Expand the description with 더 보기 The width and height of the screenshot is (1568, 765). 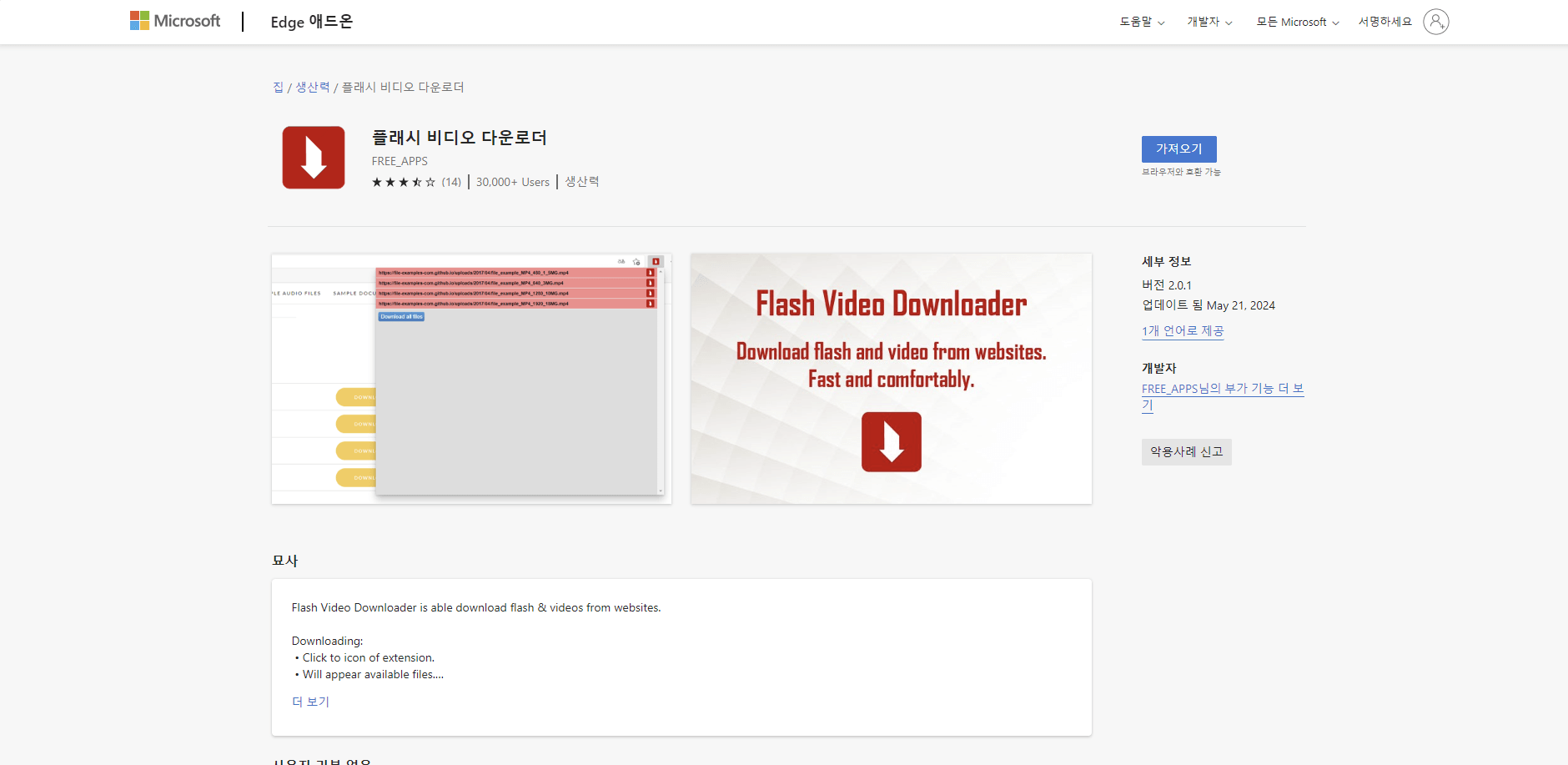[x=310, y=701]
